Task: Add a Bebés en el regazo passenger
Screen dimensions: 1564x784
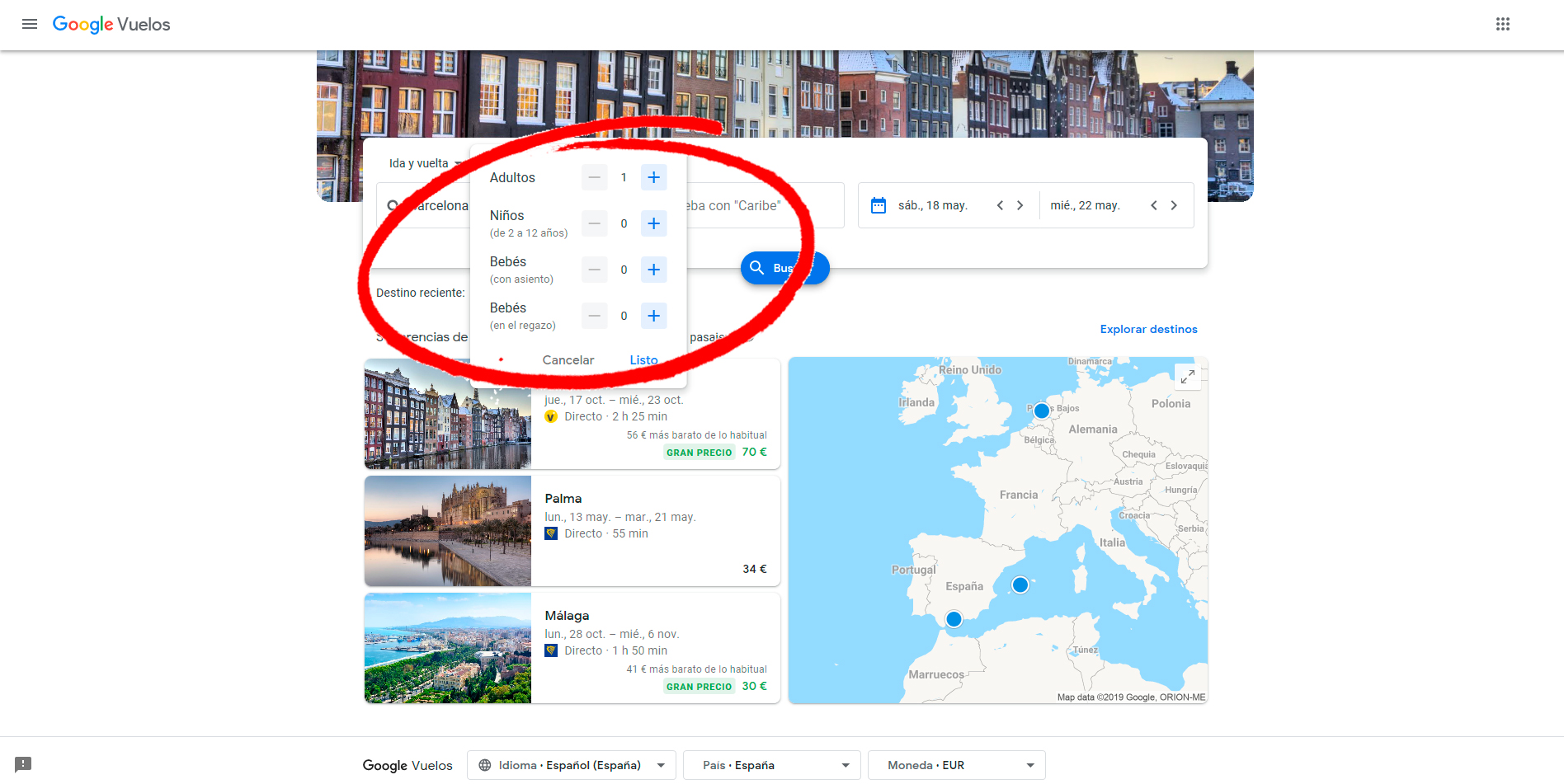Action: [x=653, y=316]
